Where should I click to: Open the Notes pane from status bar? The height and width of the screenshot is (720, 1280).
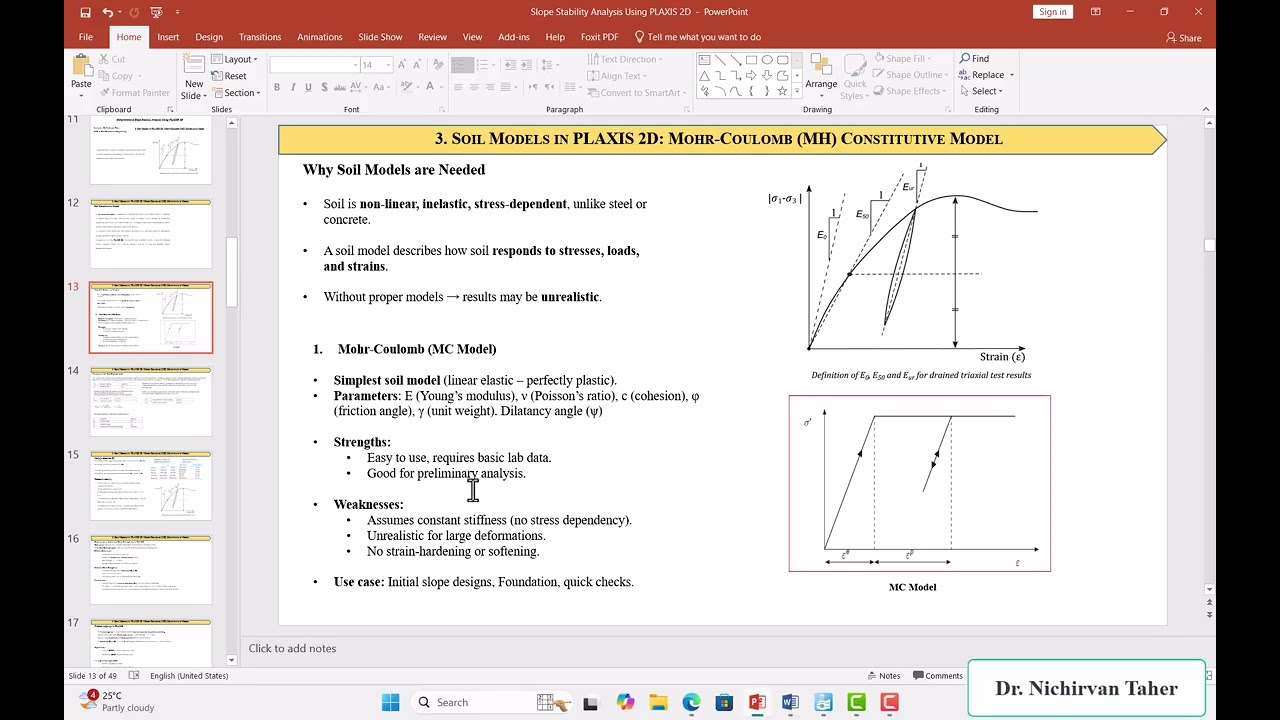pos(883,676)
